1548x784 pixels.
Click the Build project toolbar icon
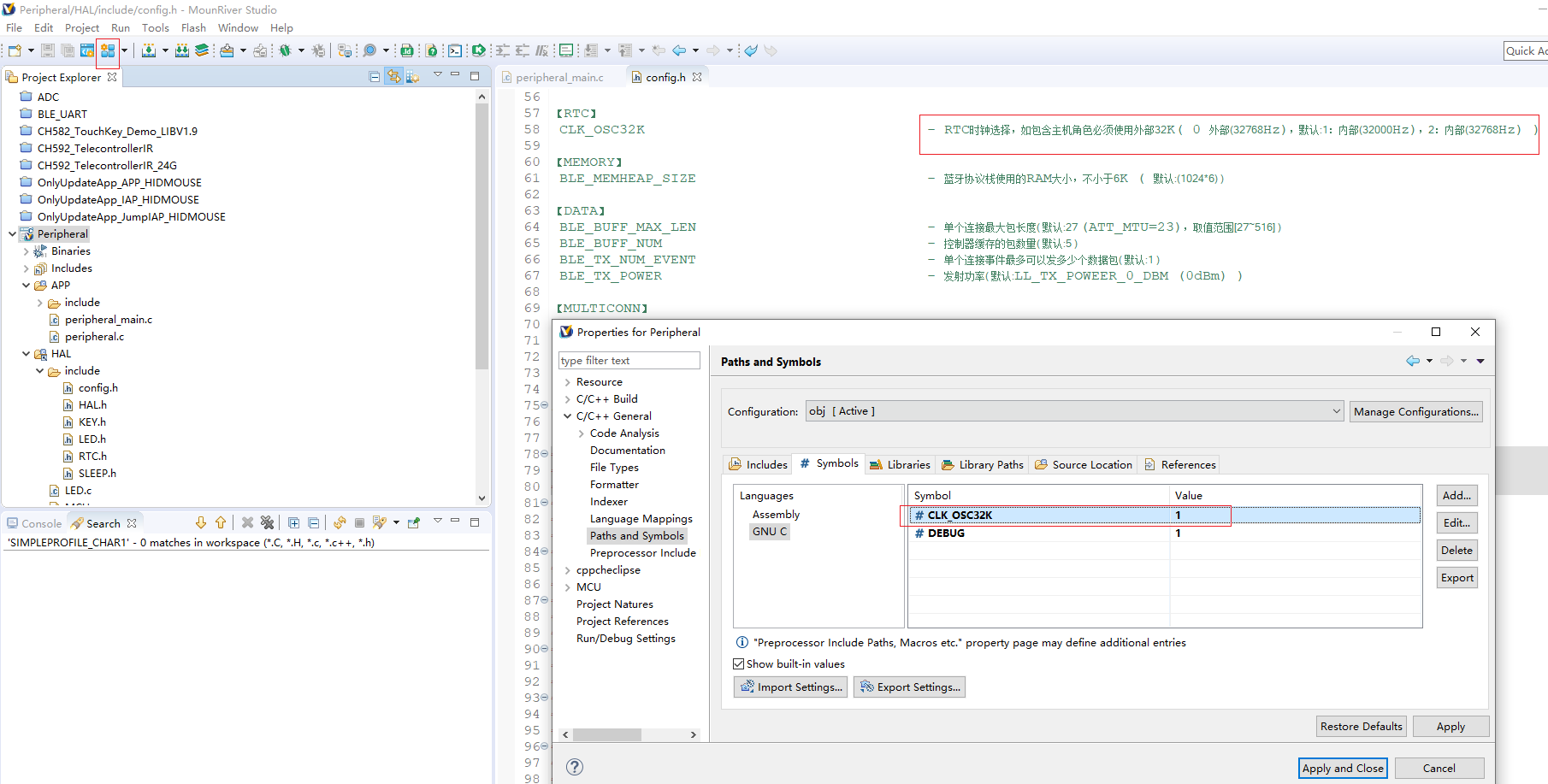click(149, 50)
